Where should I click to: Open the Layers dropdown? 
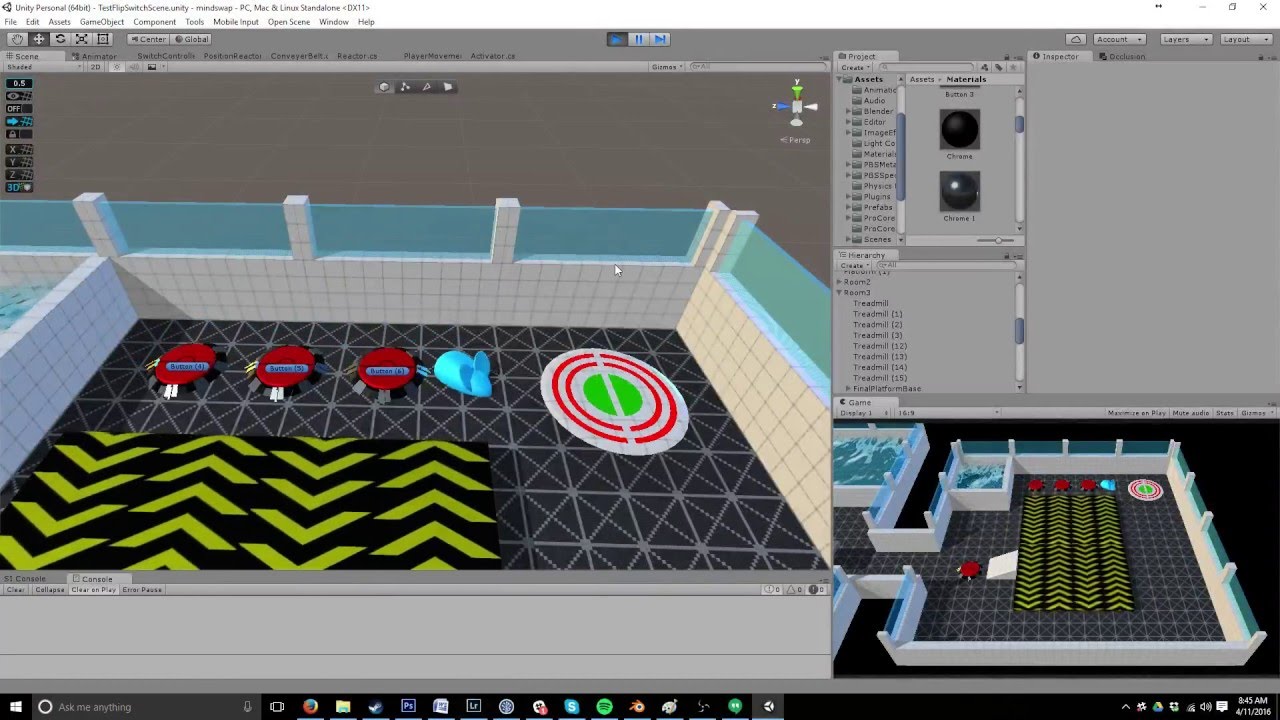point(1186,39)
